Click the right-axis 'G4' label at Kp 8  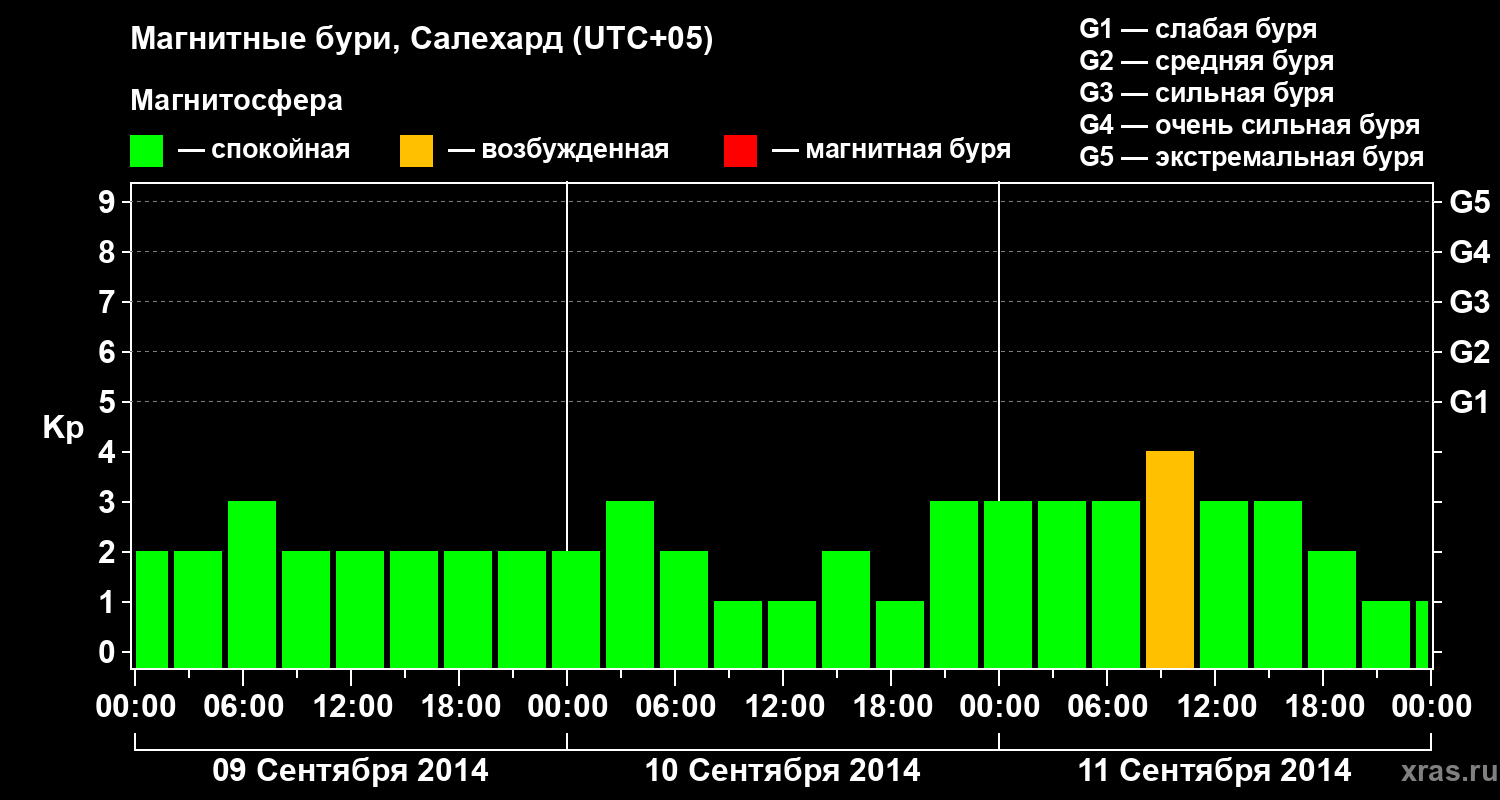point(1469,252)
